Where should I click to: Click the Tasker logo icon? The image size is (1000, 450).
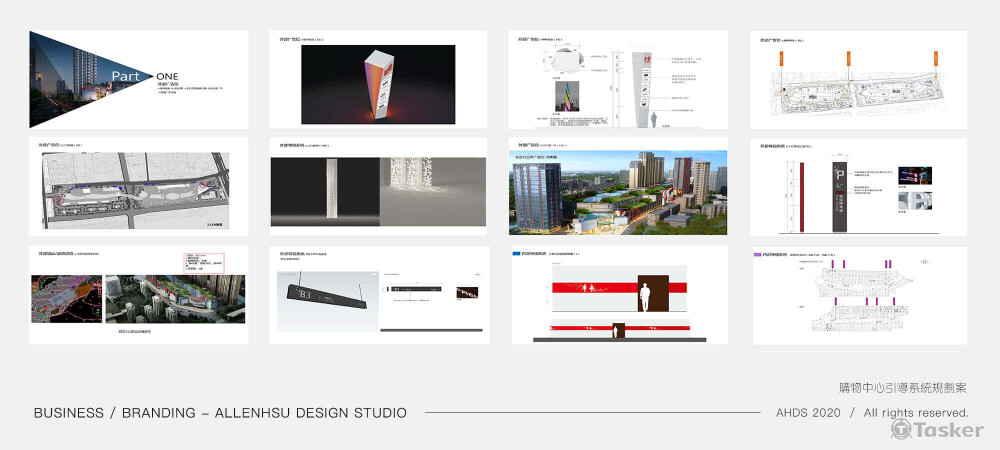pos(900,429)
